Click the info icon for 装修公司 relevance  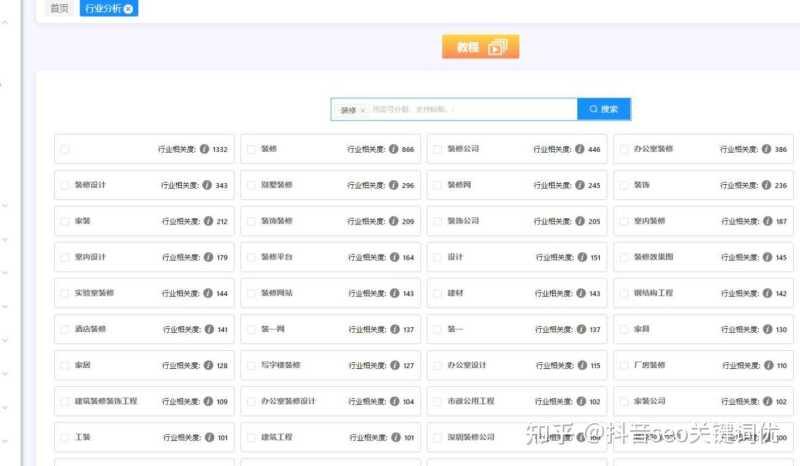(x=579, y=149)
